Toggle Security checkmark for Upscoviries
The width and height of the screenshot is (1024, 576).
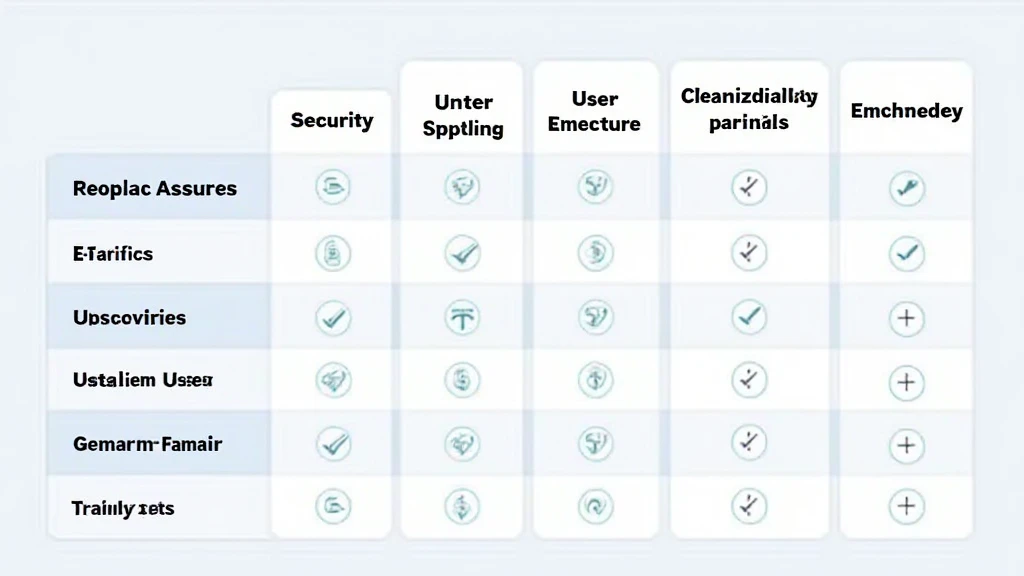point(332,318)
